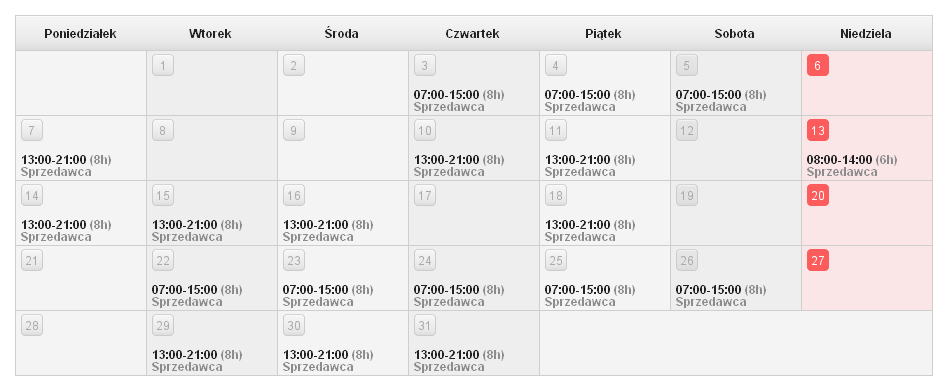Click the red day 27 badge
The image size is (948, 391).
point(817,260)
